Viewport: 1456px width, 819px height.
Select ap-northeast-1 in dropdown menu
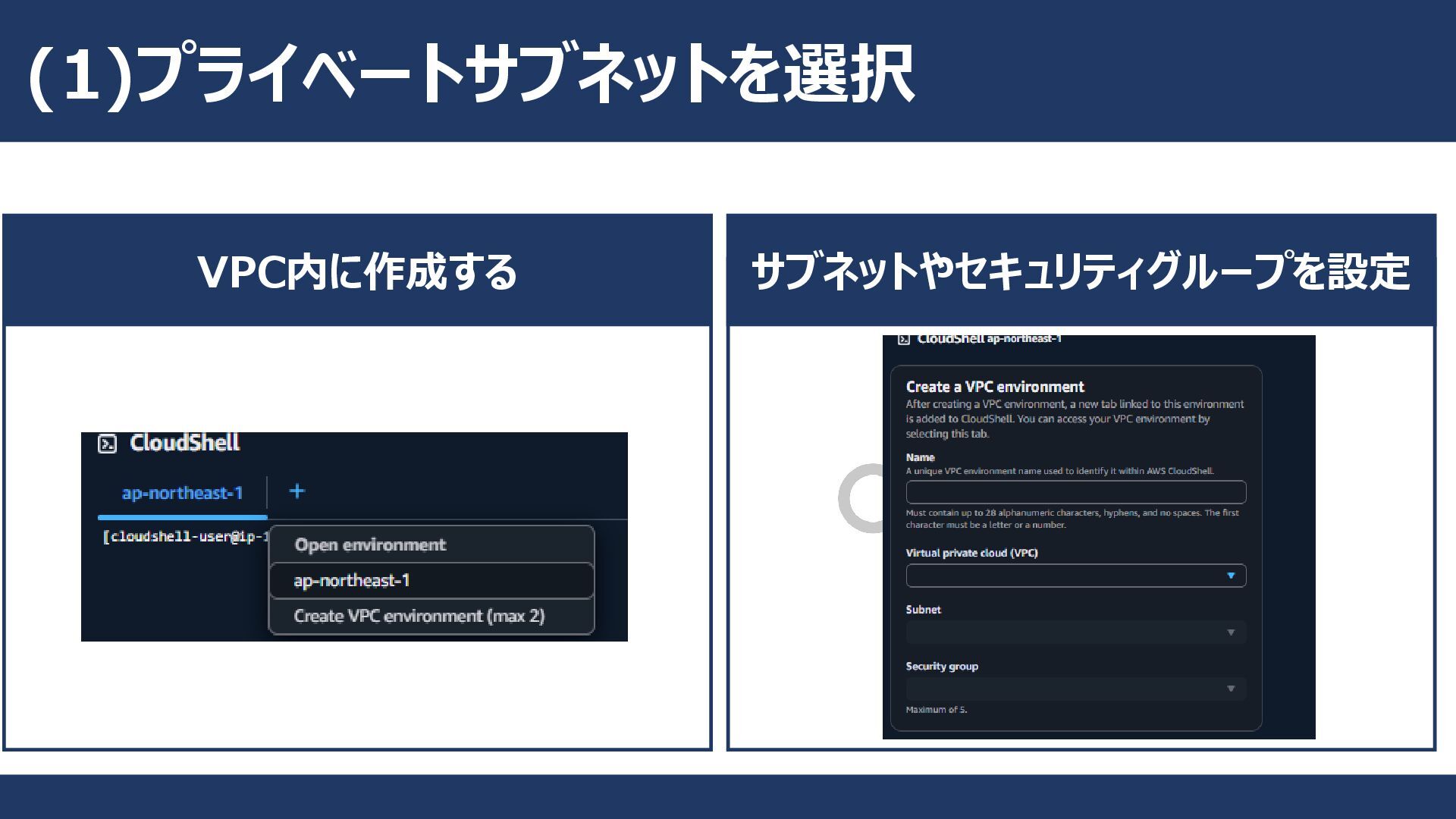pos(431,581)
